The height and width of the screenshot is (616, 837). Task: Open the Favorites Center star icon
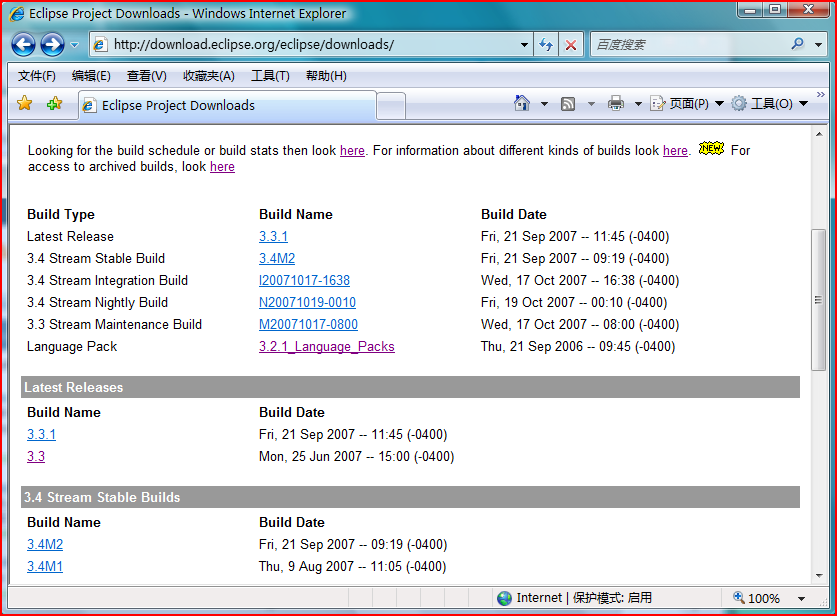(x=25, y=104)
